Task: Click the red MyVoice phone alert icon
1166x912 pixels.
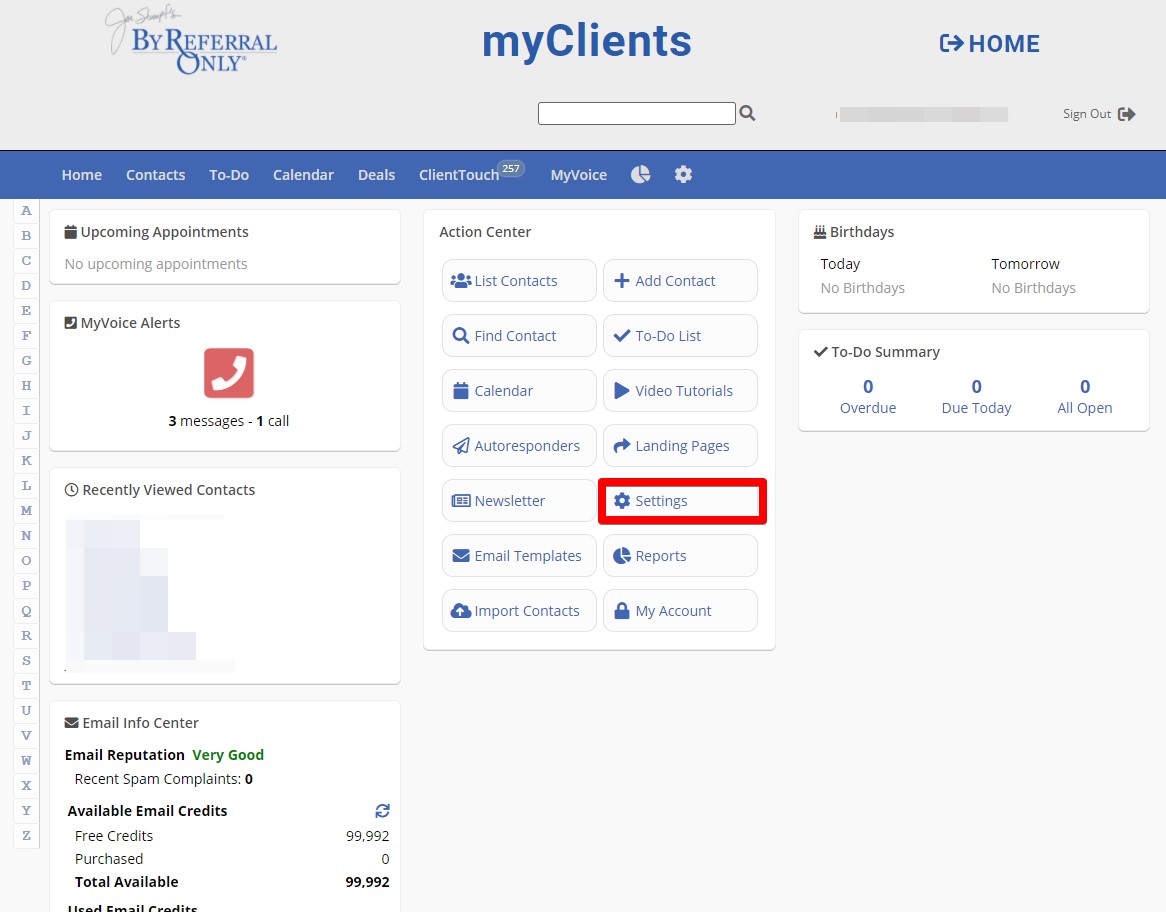Action: [x=229, y=373]
